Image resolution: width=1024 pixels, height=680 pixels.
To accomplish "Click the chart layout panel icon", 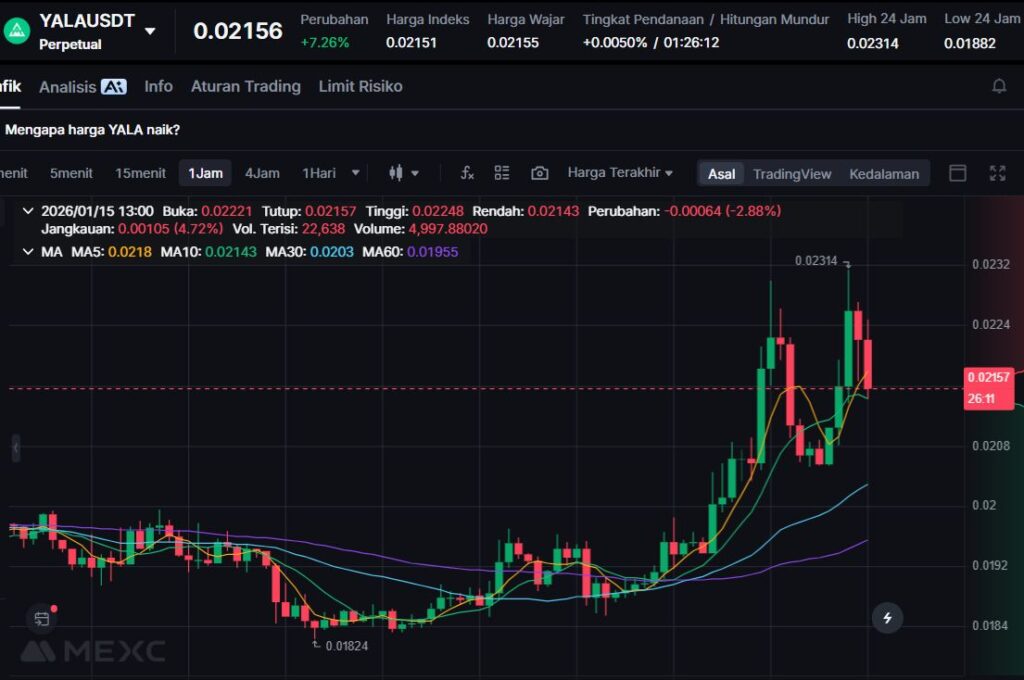I will (x=957, y=173).
